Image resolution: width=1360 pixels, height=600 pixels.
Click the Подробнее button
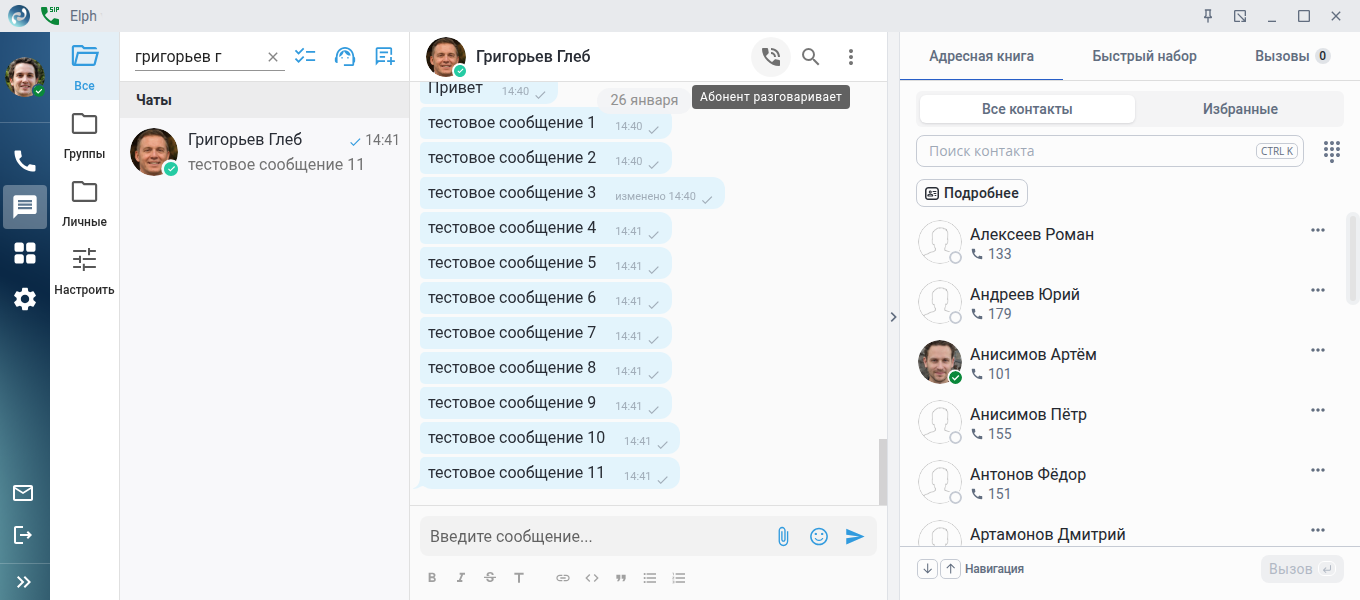pos(972,193)
